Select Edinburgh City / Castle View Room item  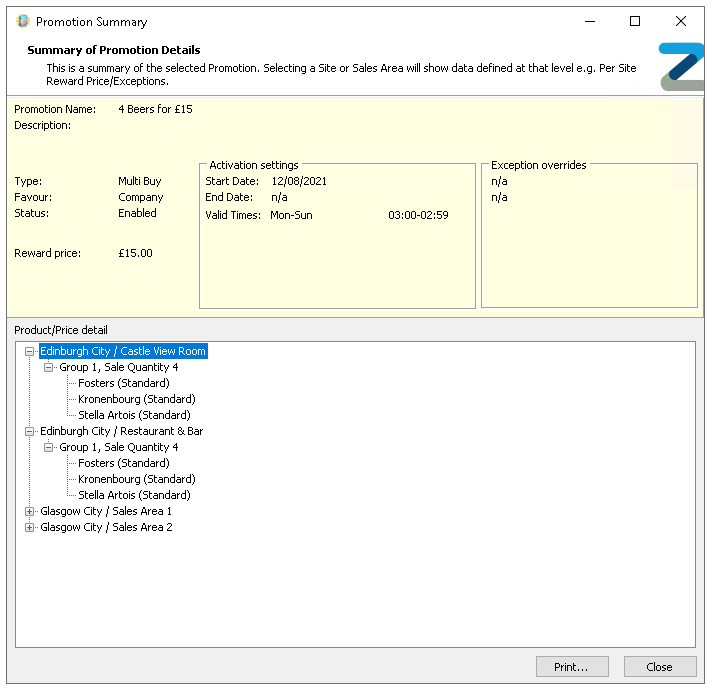[122, 351]
